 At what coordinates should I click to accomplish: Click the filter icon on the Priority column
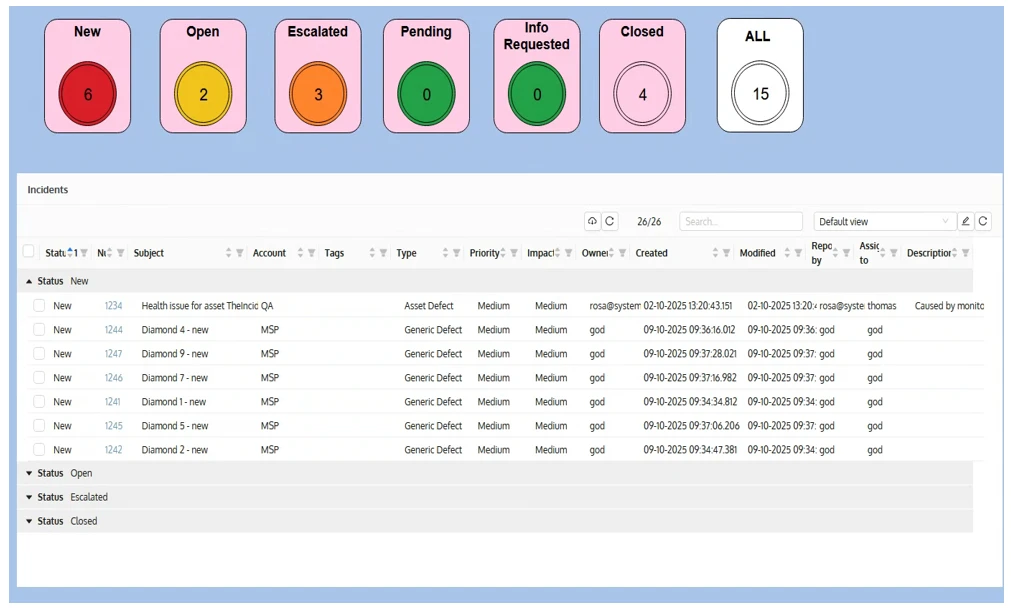(515, 253)
